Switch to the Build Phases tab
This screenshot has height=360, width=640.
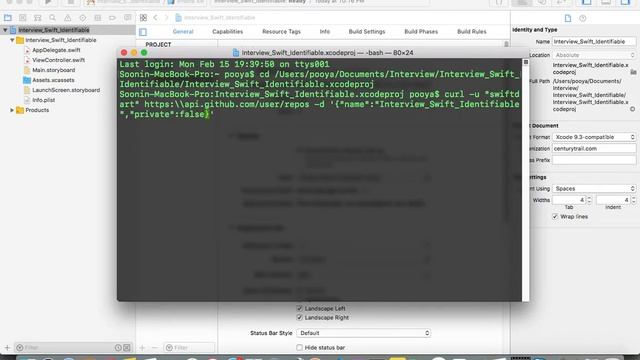pyautogui.click(x=421, y=31)
